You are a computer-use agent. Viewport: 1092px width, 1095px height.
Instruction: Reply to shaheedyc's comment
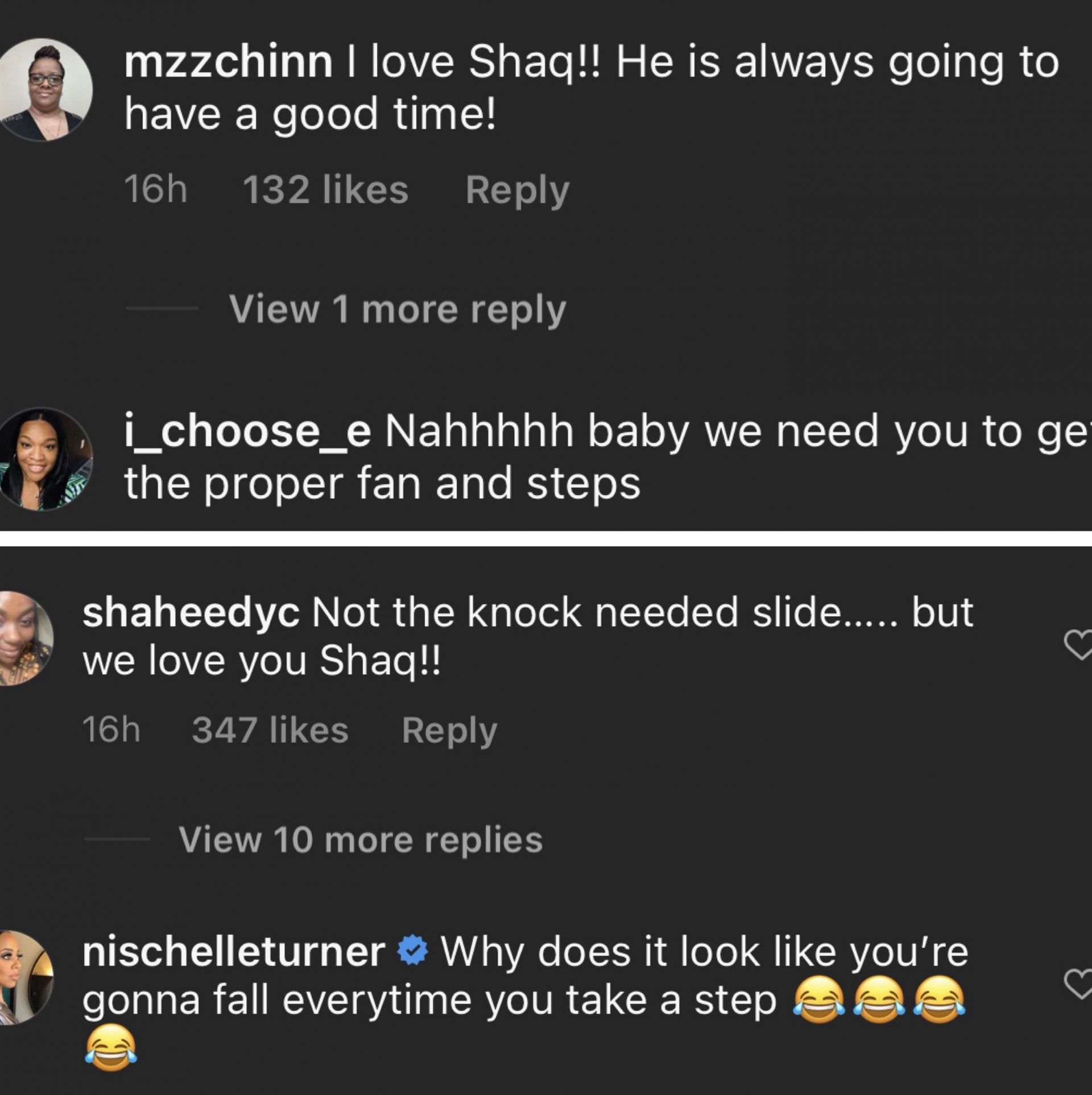(449, 730)
